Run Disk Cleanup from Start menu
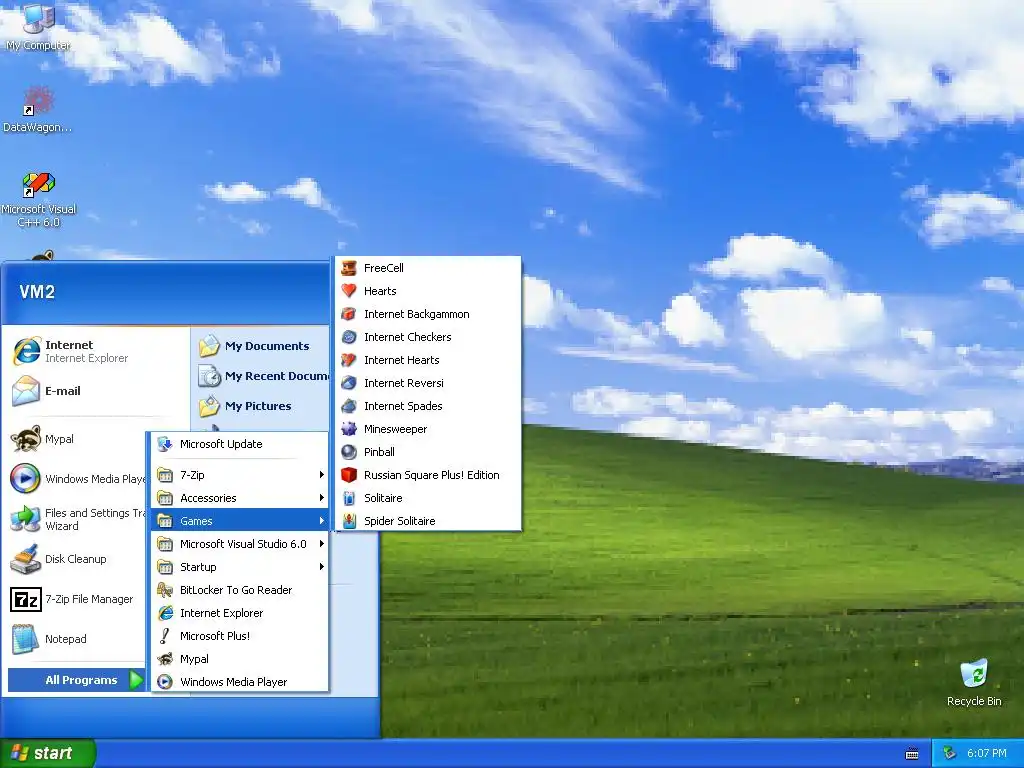 click(x=77, y=559)
